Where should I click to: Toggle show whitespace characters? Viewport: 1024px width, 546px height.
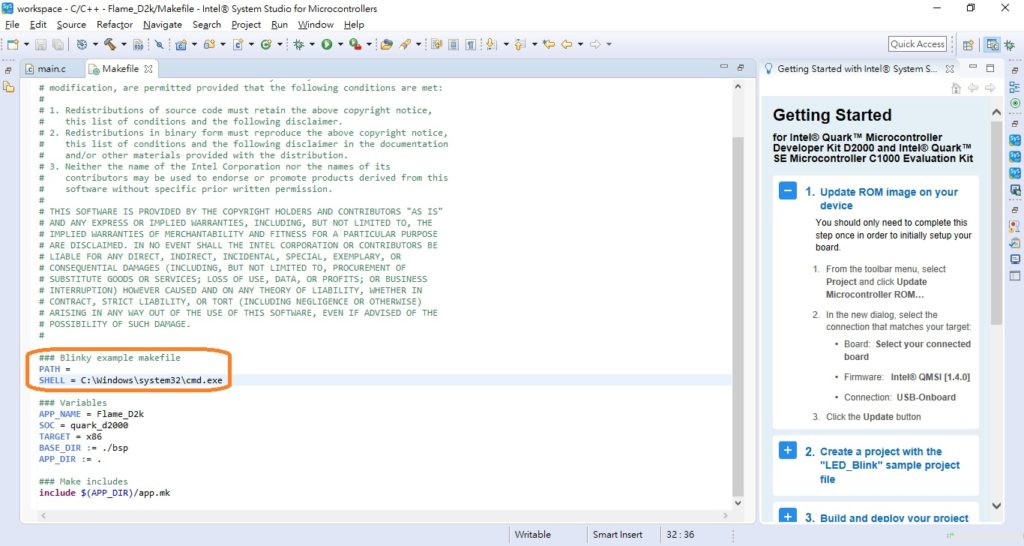click(470, 44)
